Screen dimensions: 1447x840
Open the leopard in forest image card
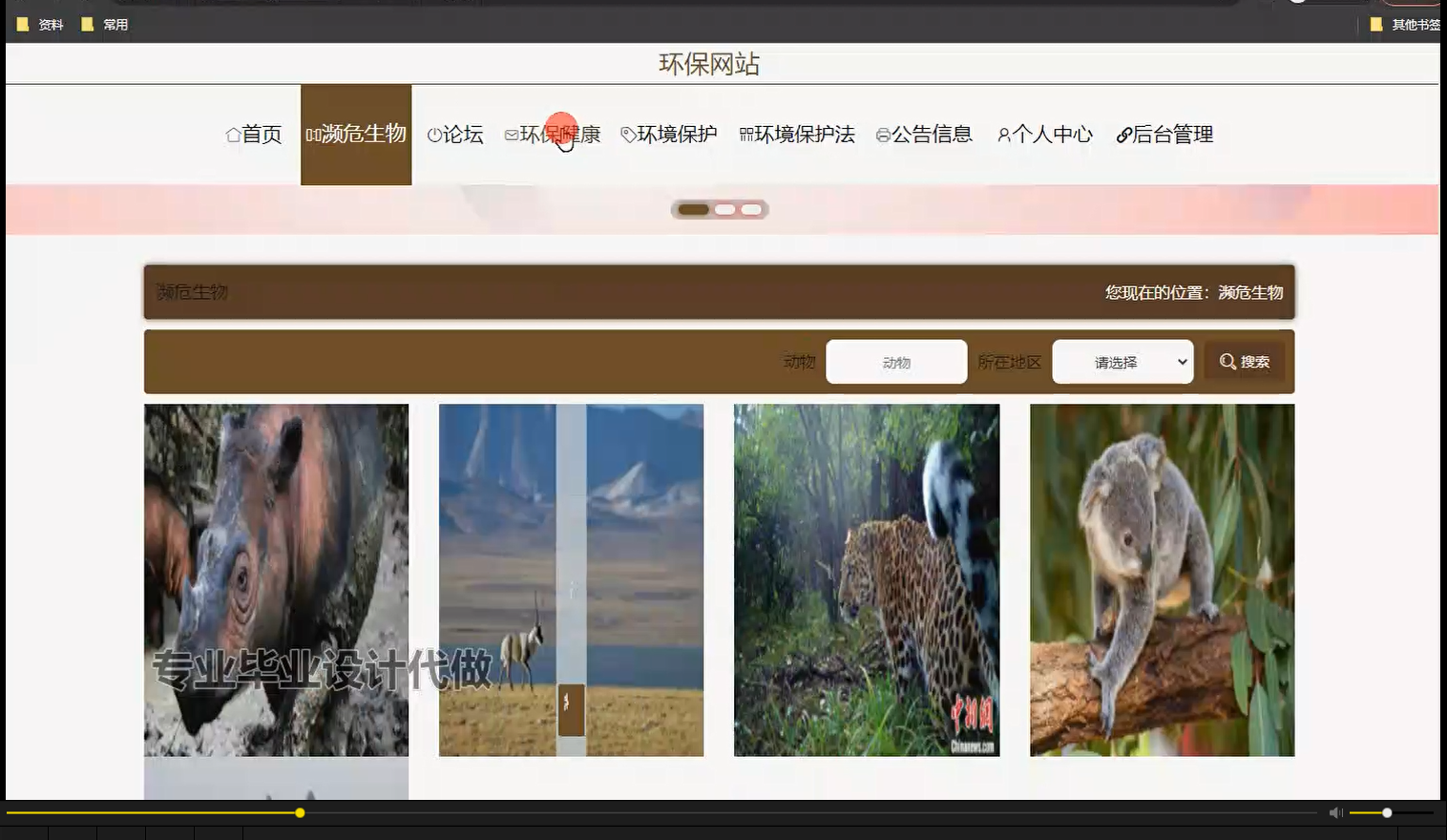[867, 580]
